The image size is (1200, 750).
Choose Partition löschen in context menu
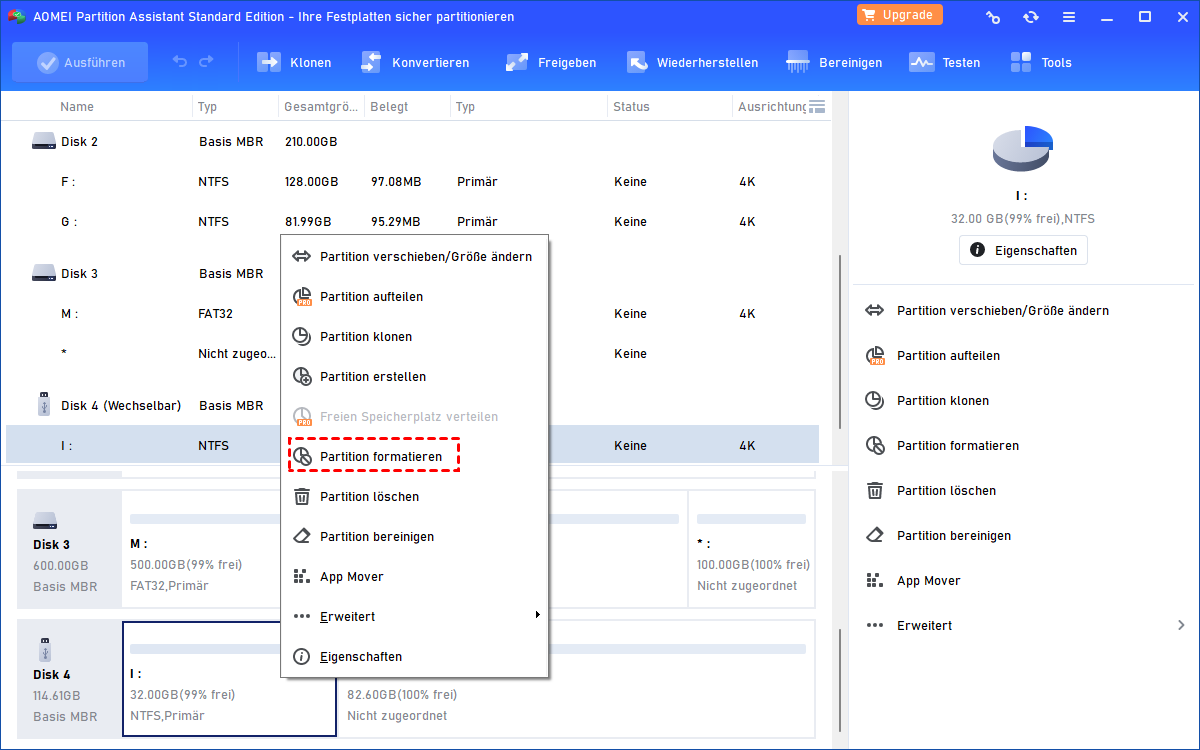click(x=414, y=497)
